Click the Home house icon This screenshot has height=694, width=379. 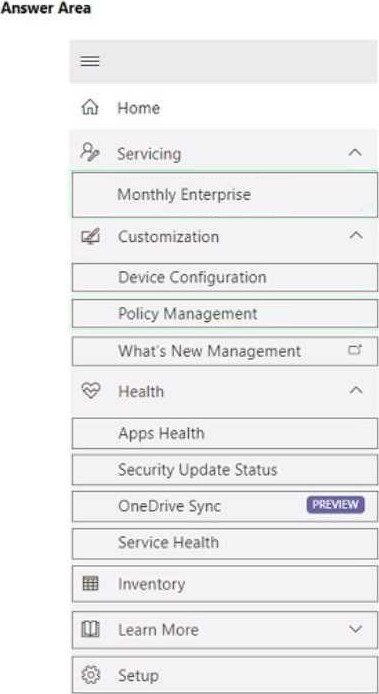click(x=90, y=108)
